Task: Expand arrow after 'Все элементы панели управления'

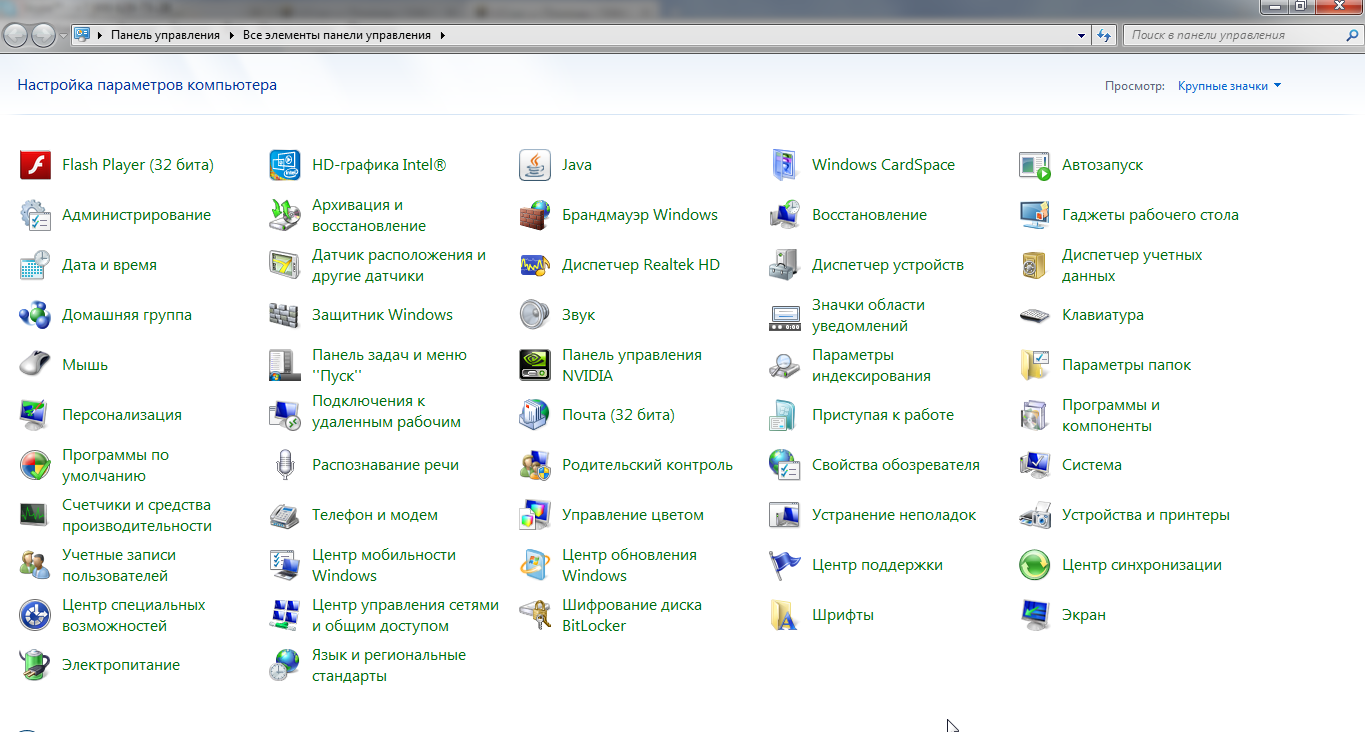Action: click(x=442, y=35)
